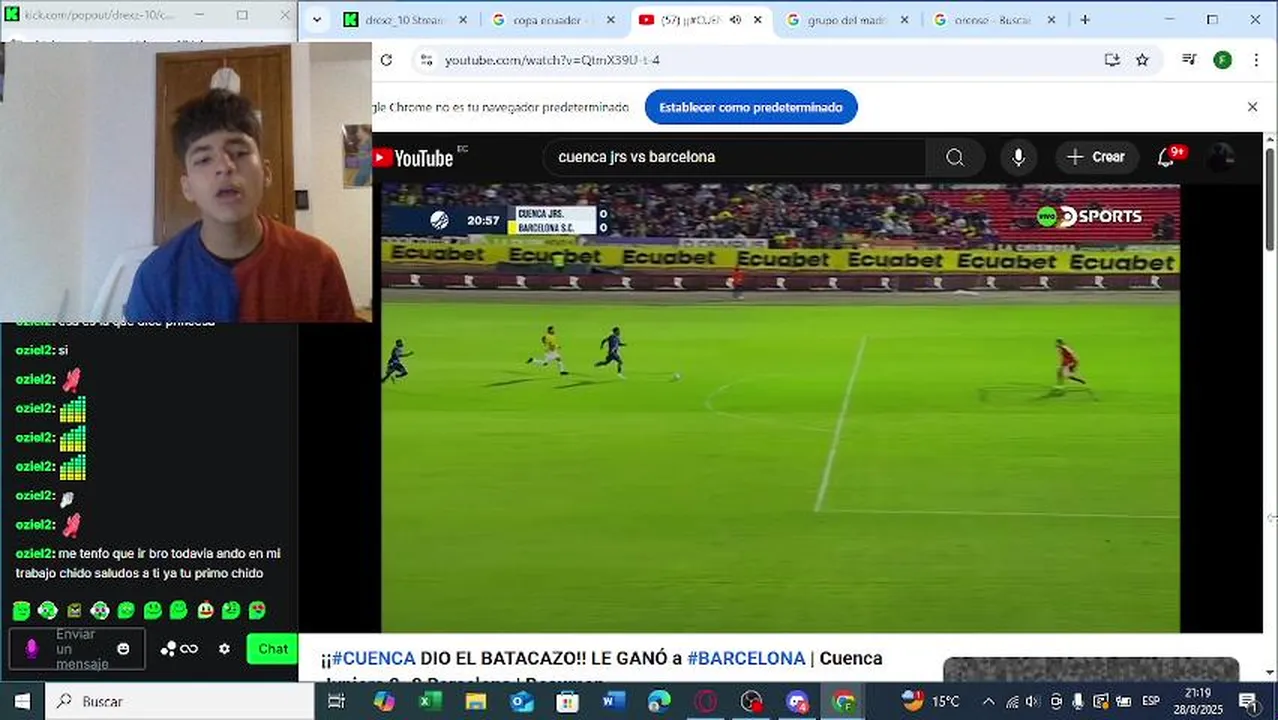Click the Windows Buscar search box
Image resolution: width=1278 pixels, height=720 pixels.
181,701
